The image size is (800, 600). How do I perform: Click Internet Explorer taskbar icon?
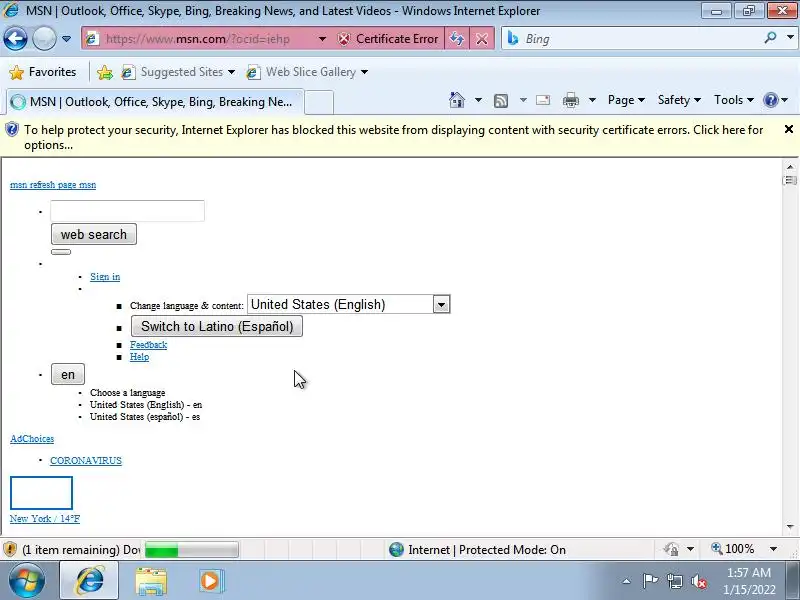click(x=90, y=581)
